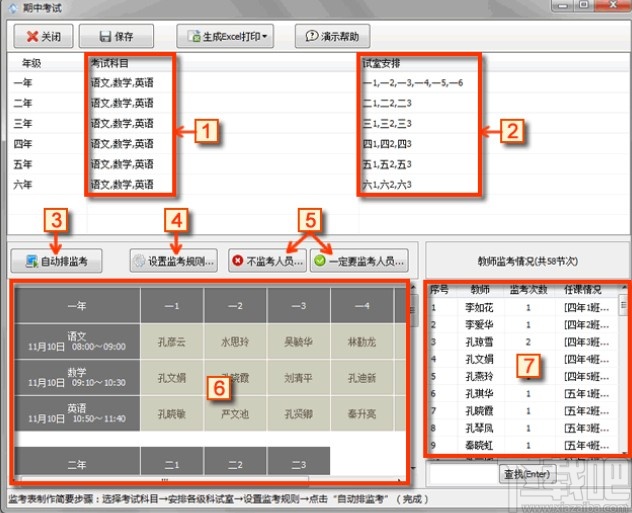Click the search input field beside 查找
The height and width of the screenshot is (513, 632).
coord(463,474)
